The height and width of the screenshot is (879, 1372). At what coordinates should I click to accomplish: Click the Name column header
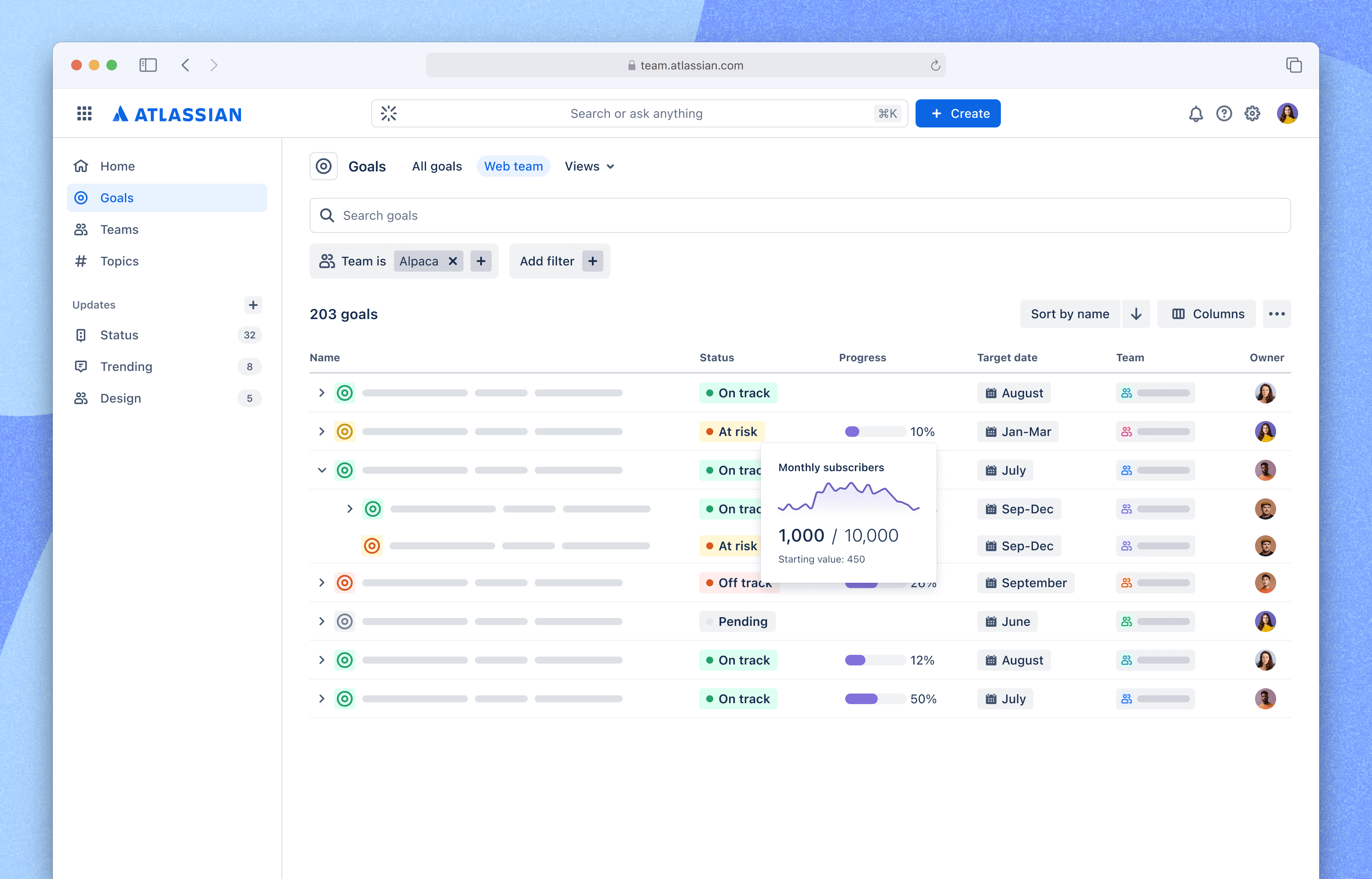click(x=325, y=357)
